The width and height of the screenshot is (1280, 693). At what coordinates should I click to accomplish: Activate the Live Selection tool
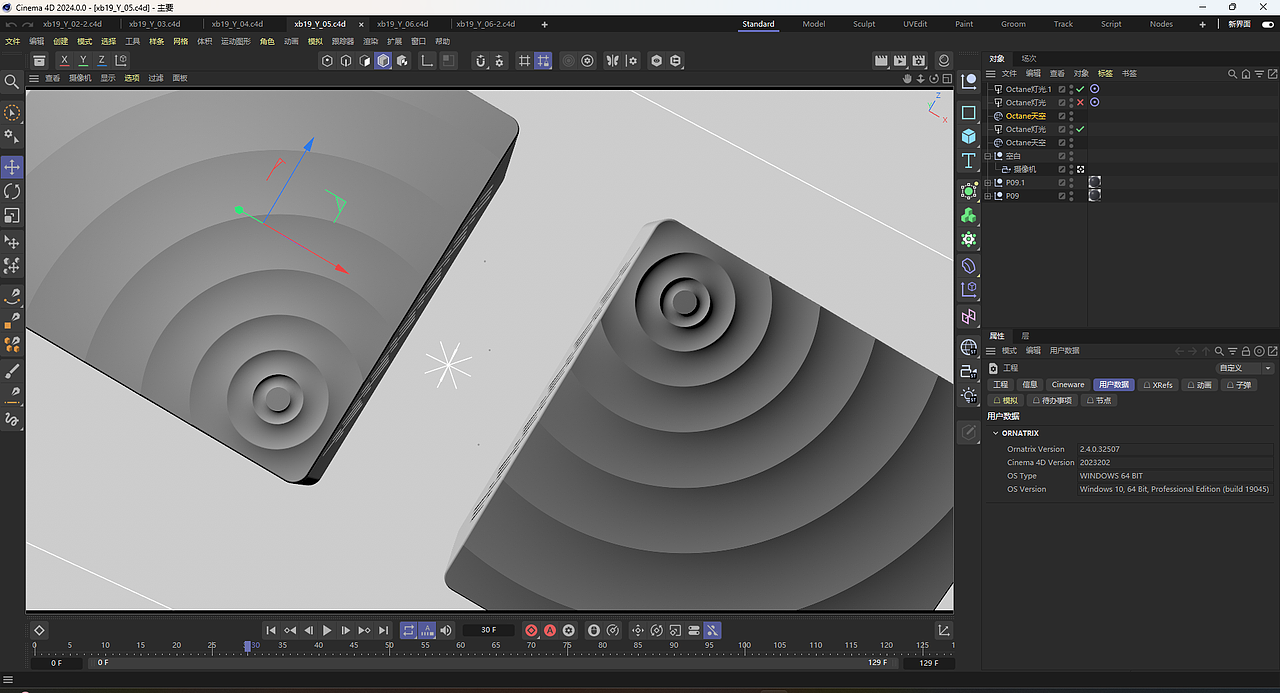click(12, 113)
